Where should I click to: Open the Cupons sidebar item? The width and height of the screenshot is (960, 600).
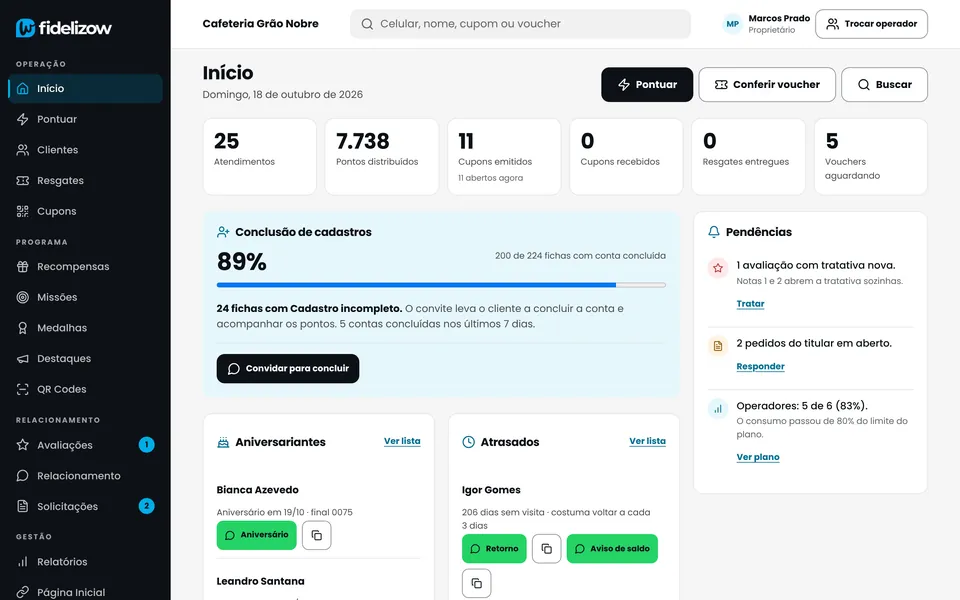(x=85, y=211)
